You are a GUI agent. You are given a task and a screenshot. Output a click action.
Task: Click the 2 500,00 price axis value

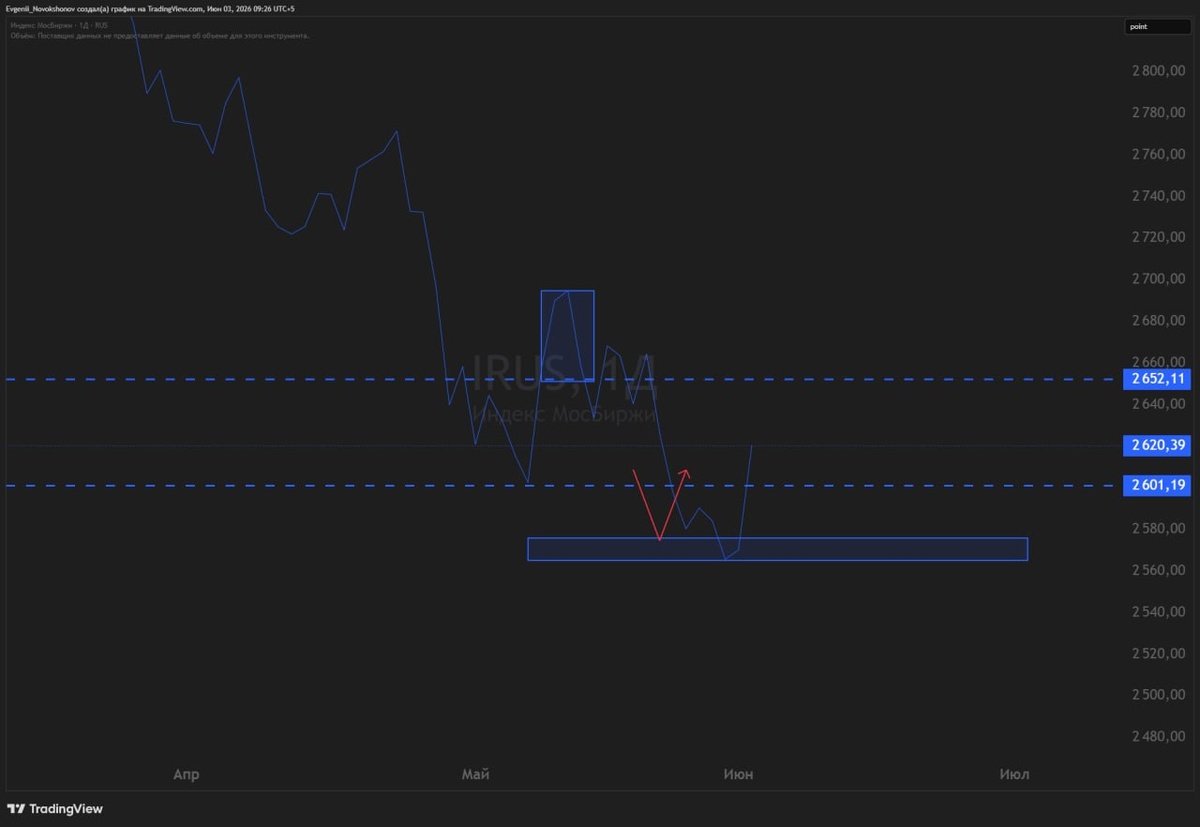[x=1159, y=694]
